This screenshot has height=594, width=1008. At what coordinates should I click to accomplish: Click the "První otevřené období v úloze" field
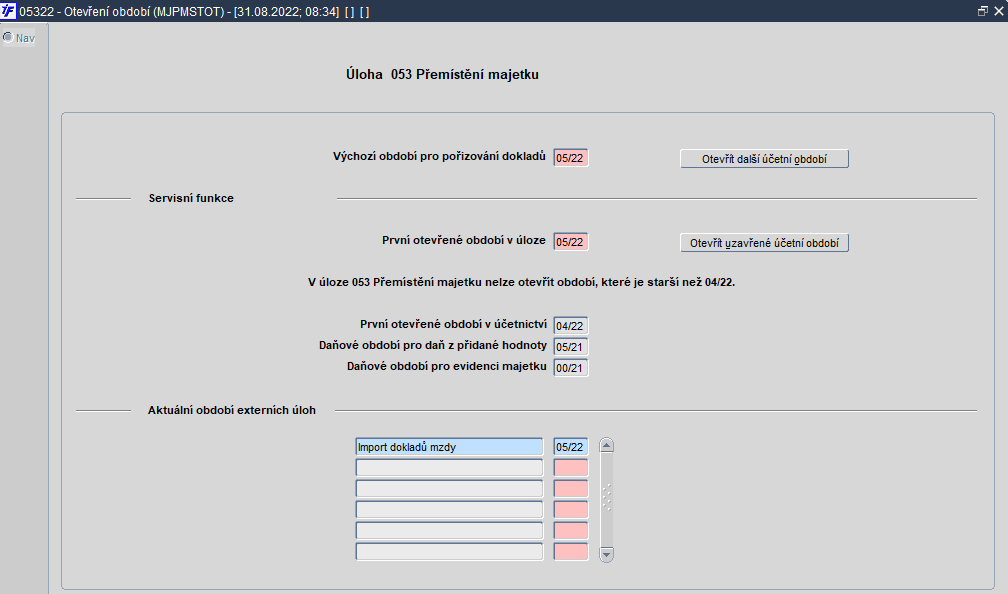pos(570,242)
